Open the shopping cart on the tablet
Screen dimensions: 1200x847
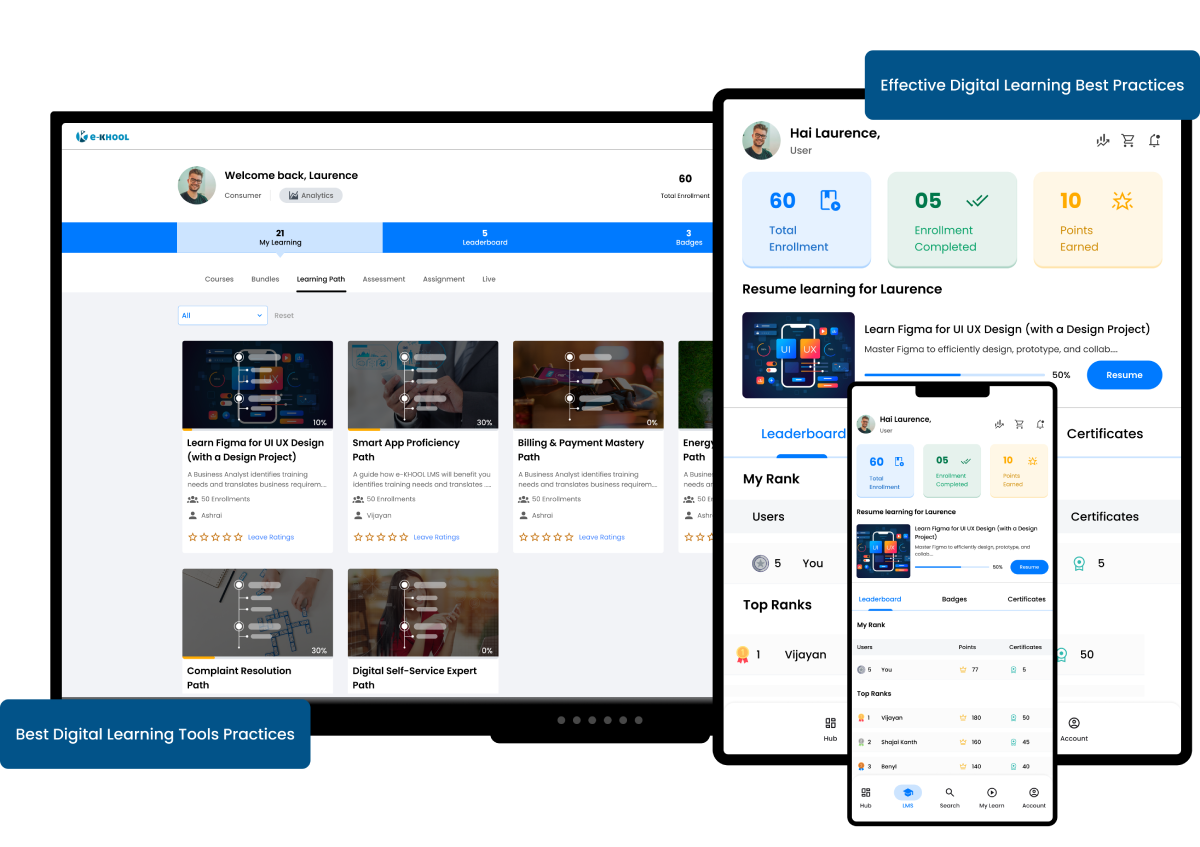1128,141
